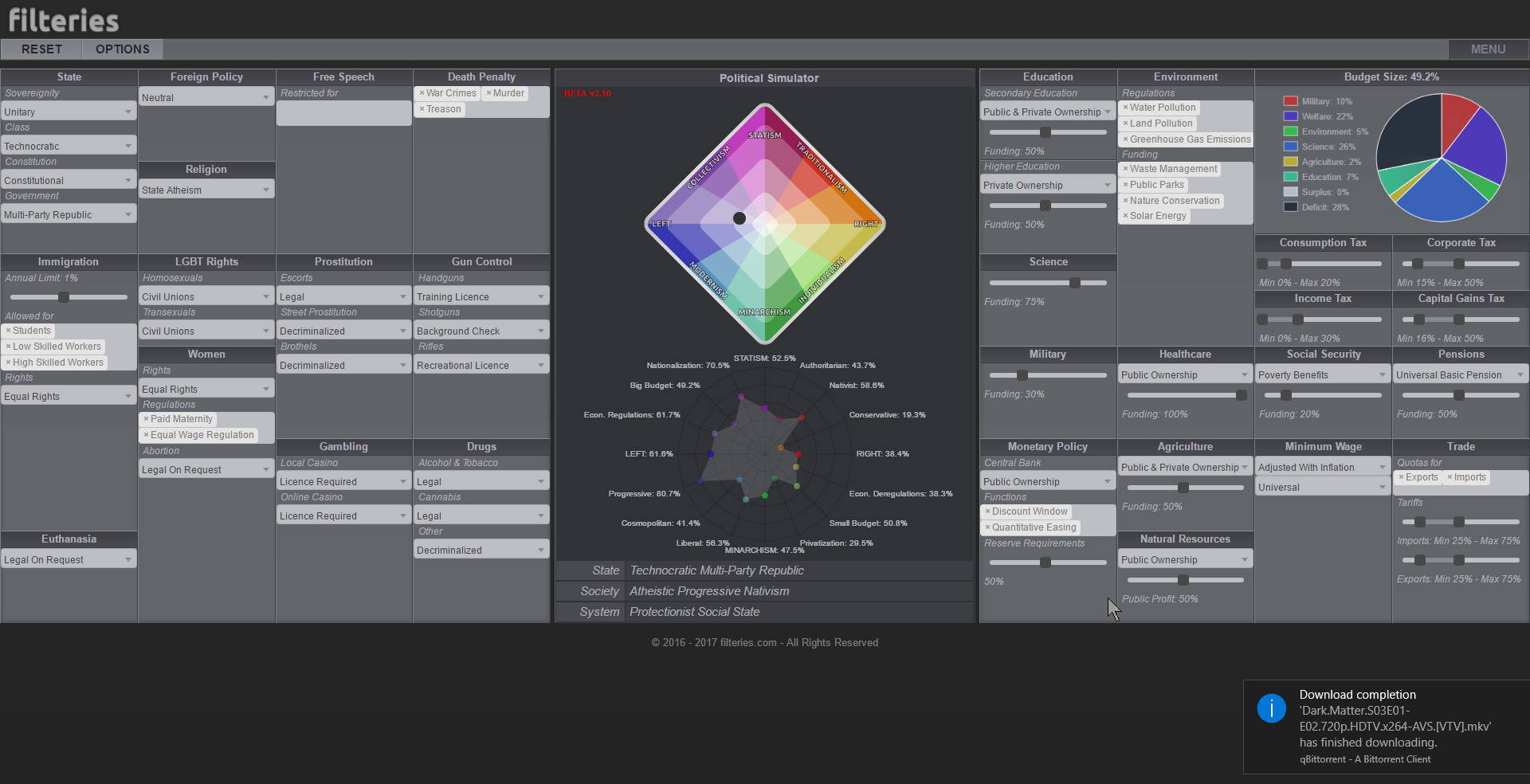Remove the Students immigration tag
Screen dimensions: 1530x784
(8, 331)
